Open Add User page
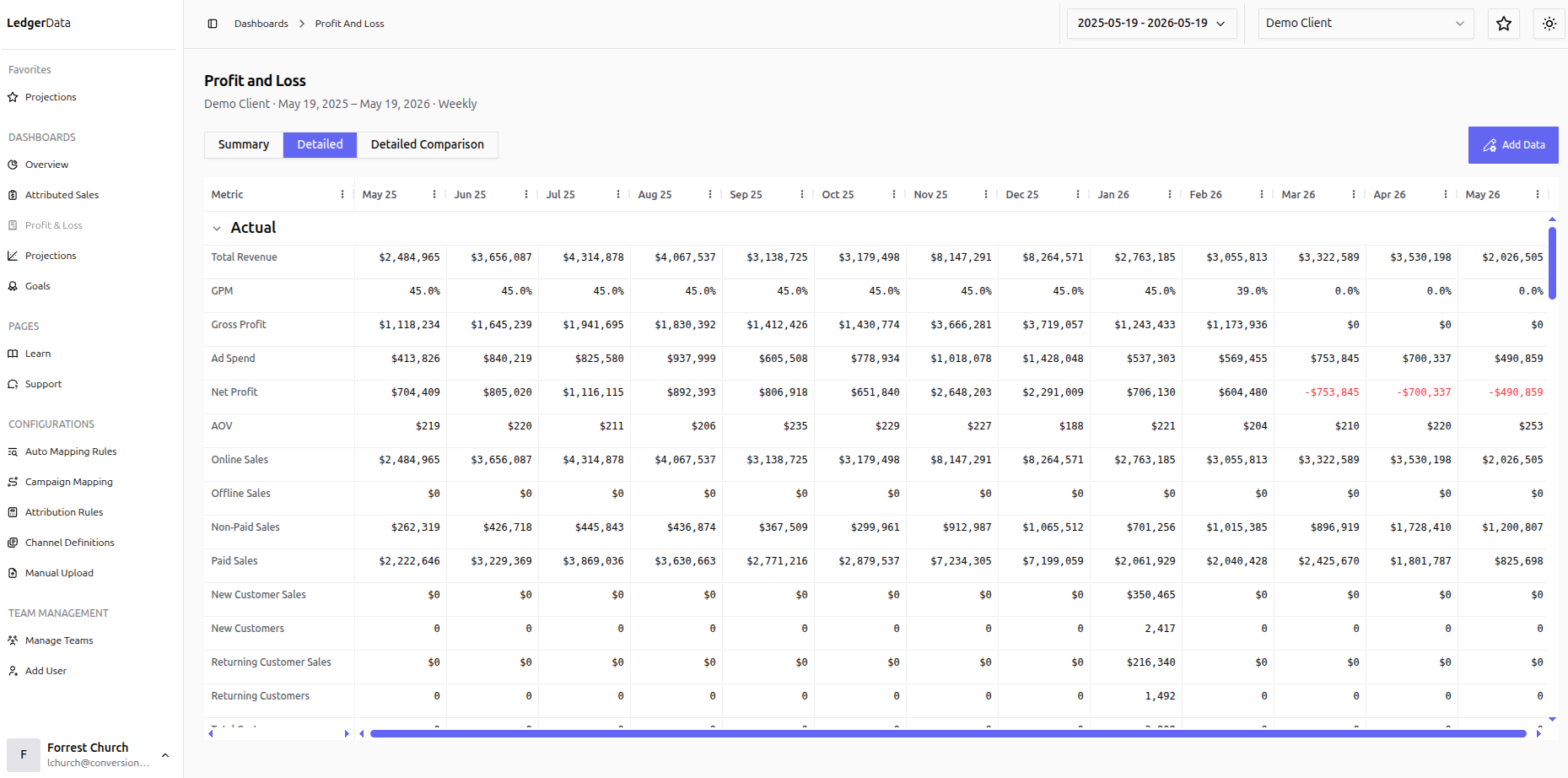 click(46, 671)
